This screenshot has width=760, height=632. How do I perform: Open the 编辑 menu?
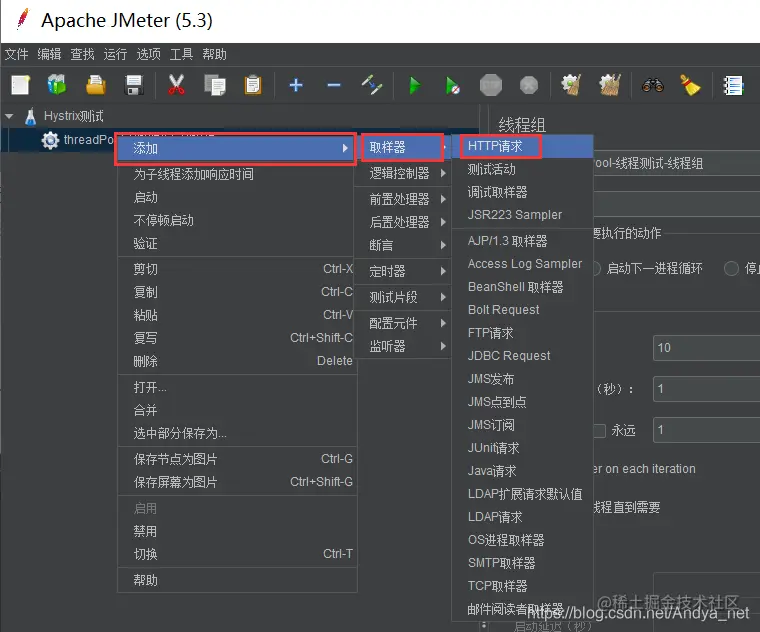tap(49, 54)
